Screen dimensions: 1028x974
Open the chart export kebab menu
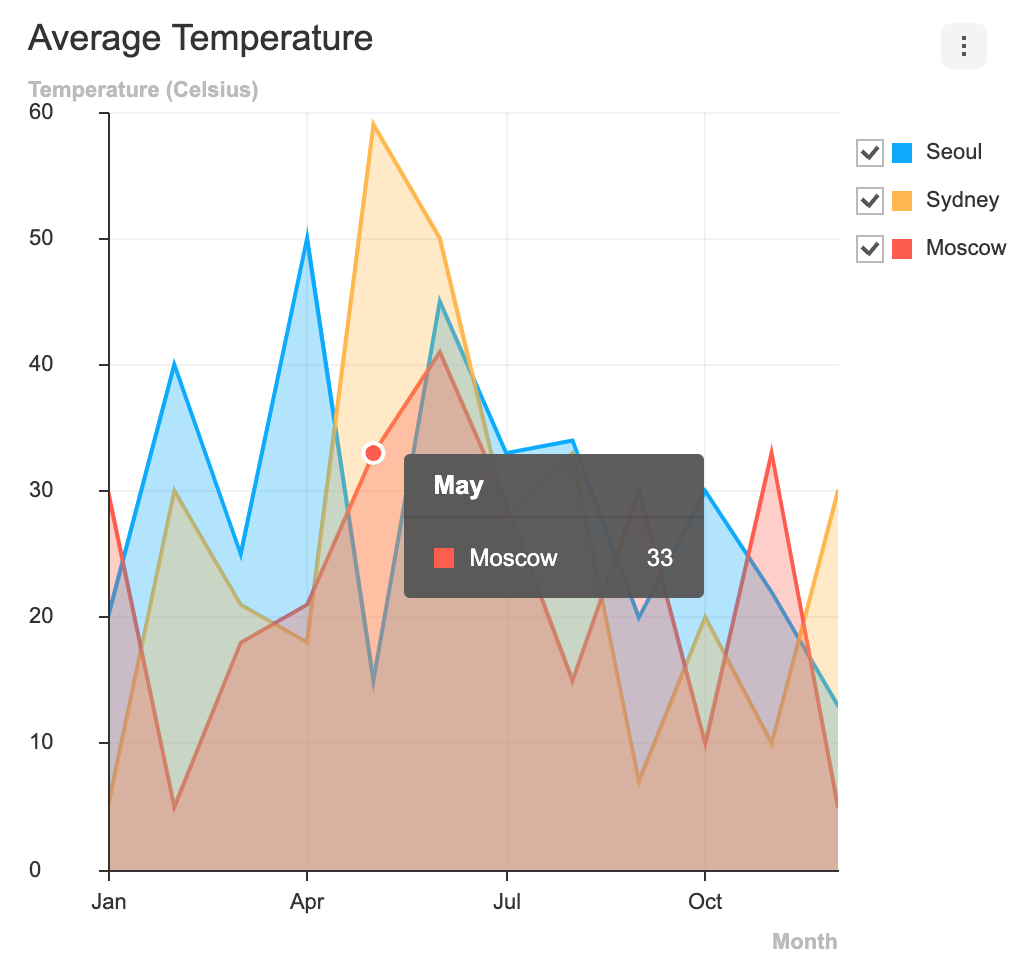pos(963,46)
